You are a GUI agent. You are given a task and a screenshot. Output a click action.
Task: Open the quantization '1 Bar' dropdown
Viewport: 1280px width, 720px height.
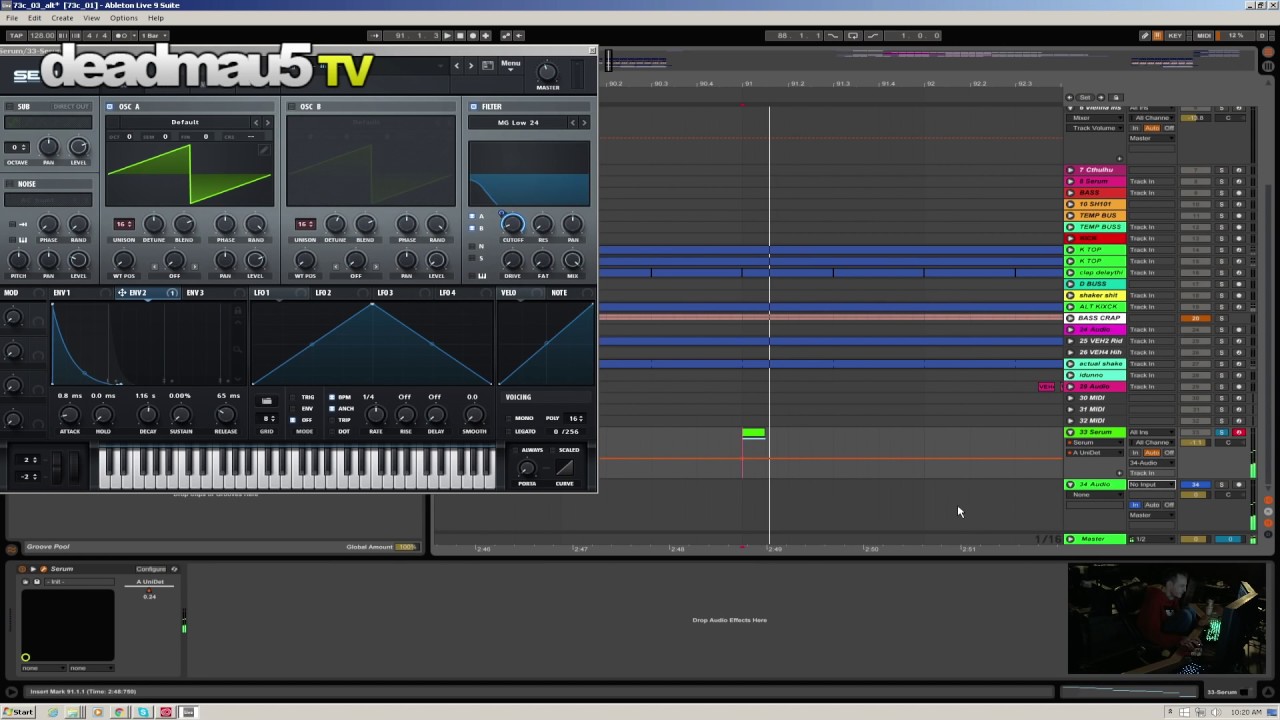click(x=154, y=36)
